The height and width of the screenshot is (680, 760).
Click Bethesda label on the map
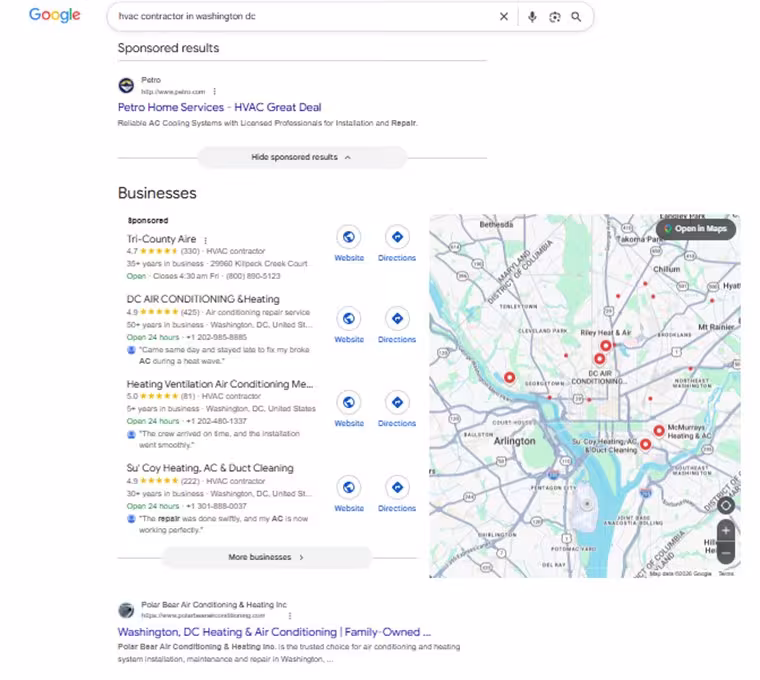pyautogui.click(x=496, y=224)
